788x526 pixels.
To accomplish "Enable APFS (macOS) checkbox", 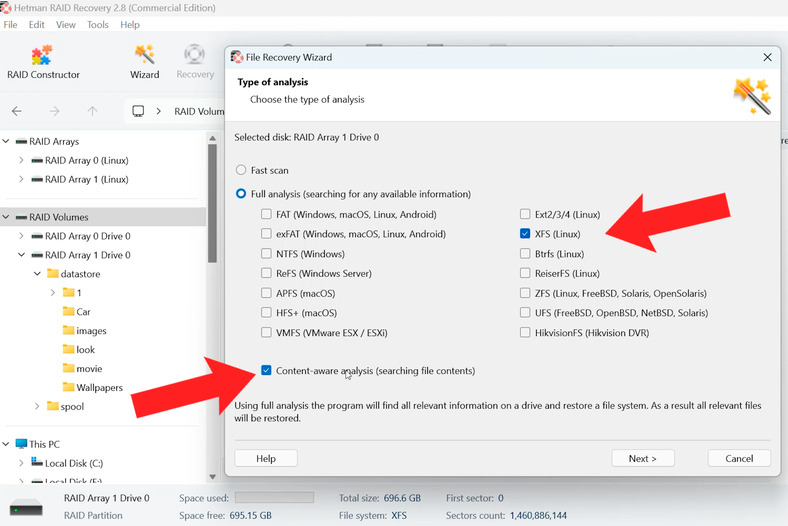I will click(x=266, y=293).
